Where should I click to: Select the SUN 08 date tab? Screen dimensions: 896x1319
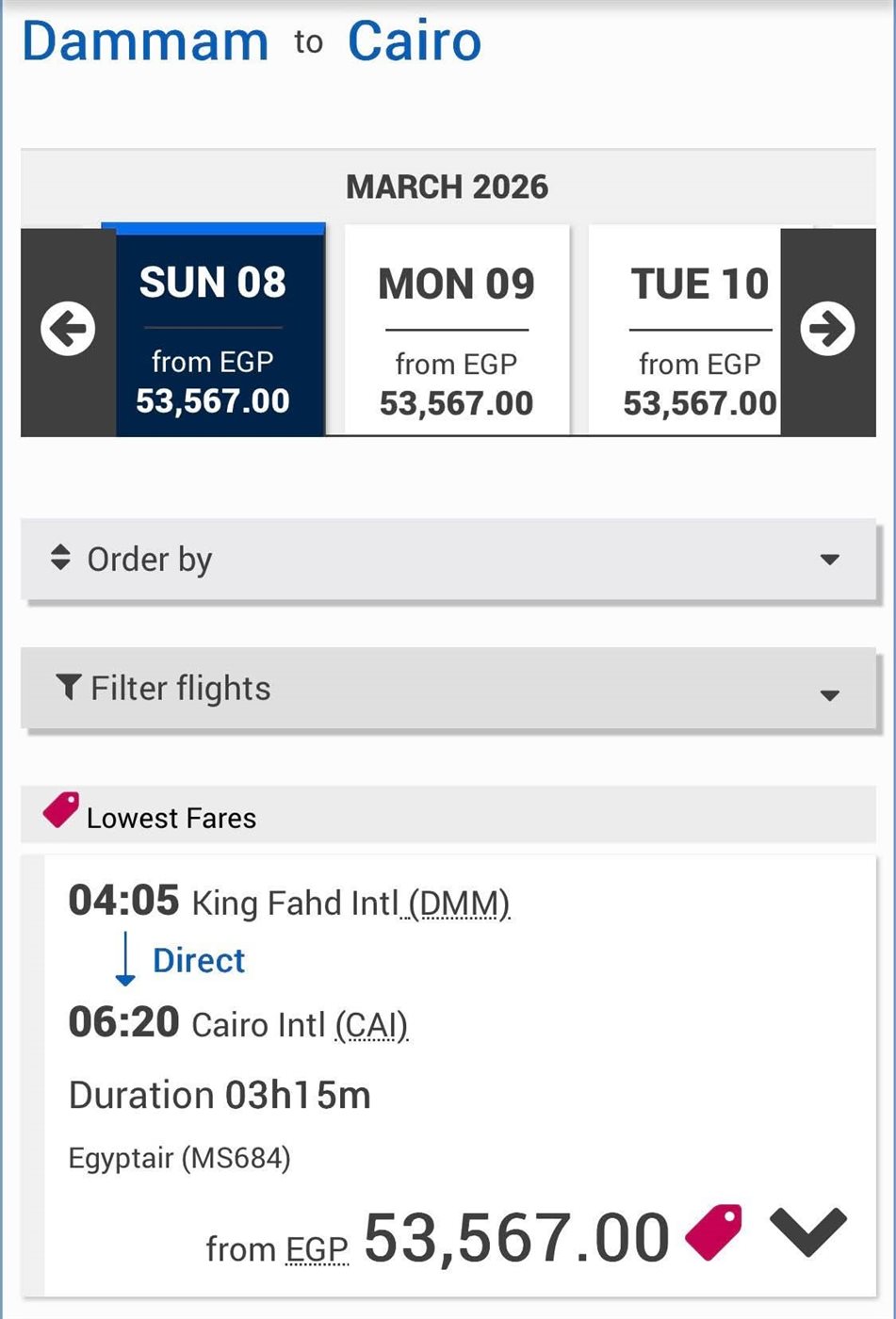click(213, 332)
